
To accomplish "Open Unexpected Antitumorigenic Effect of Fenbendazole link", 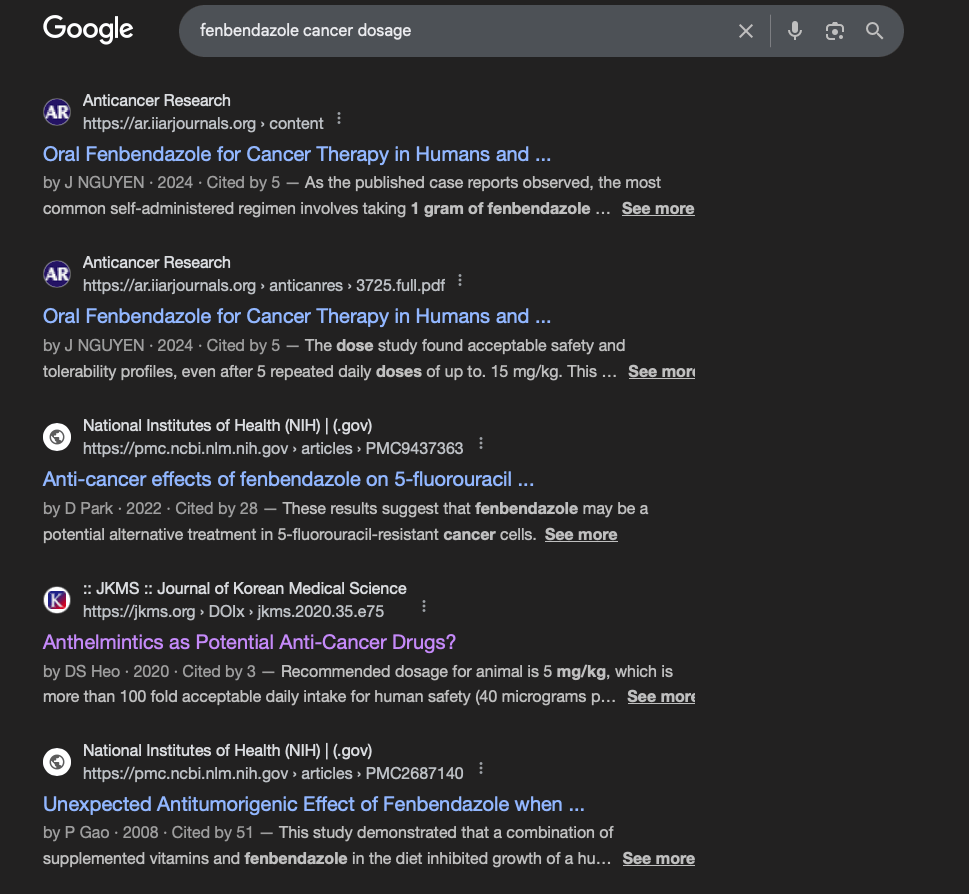I will click(x=313, y=804).
